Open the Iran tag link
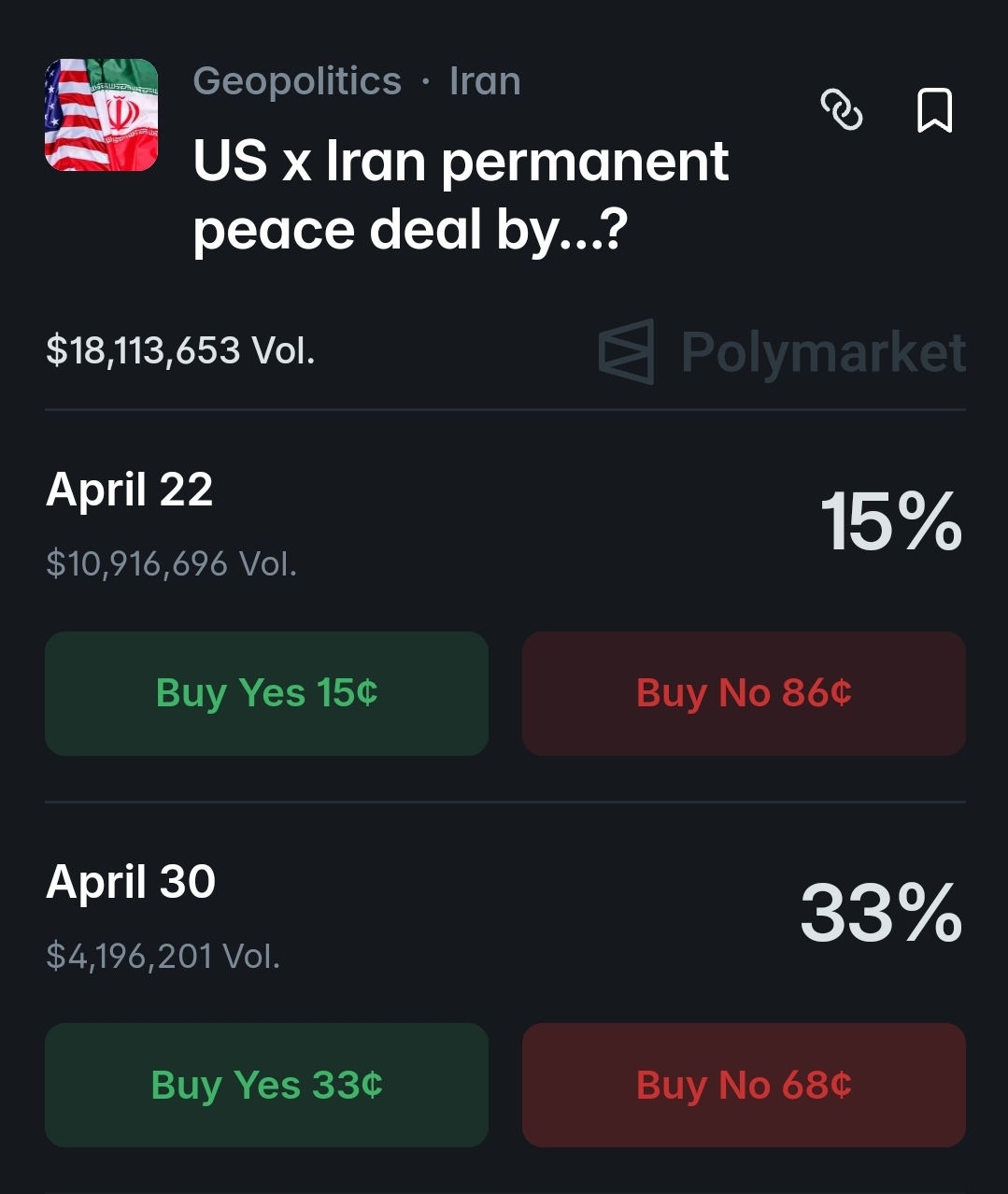The width and height of the screenshot is (1008, 1194). tap(485, 81)
